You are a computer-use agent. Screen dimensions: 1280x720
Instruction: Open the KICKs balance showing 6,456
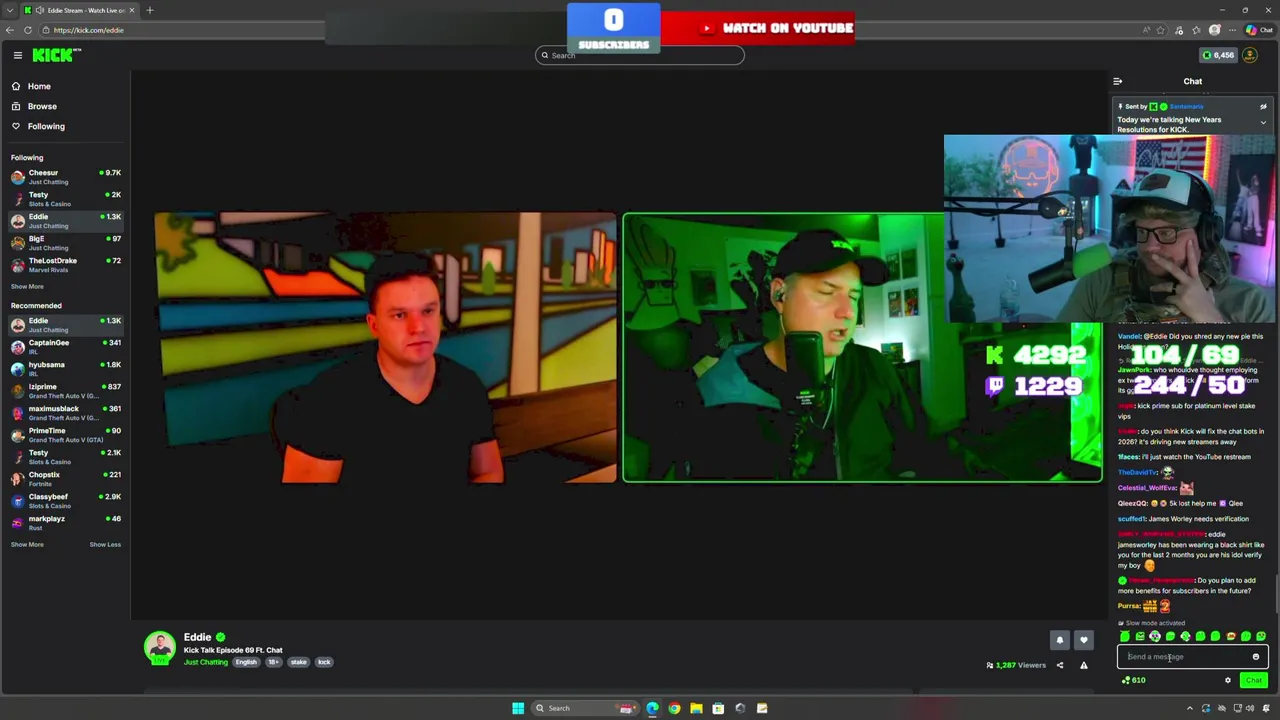[1218, 55]
